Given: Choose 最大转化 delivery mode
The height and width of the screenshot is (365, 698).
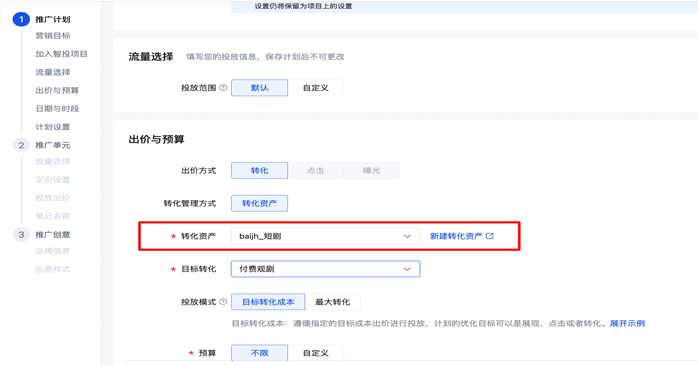Looking at the screenshot, I should click(x=333, y=302).
